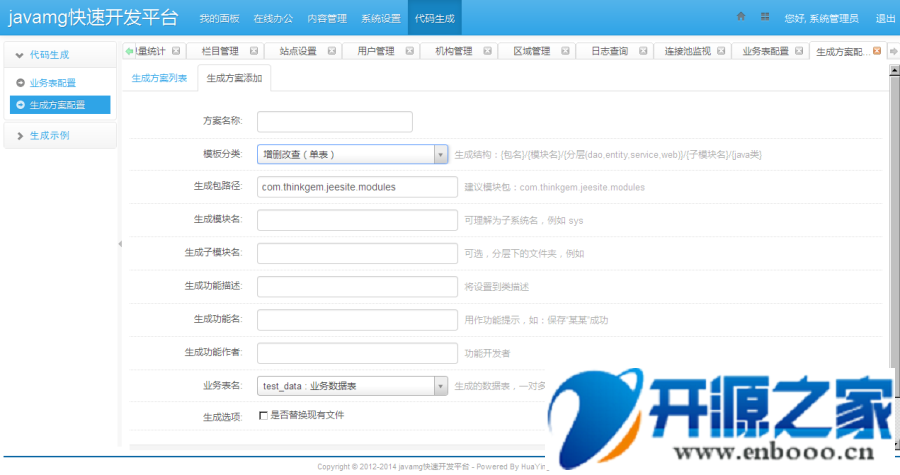This screenshot has height=475, width=900.
Task: Focus the 生成模块名 input field
Action: 357,220
